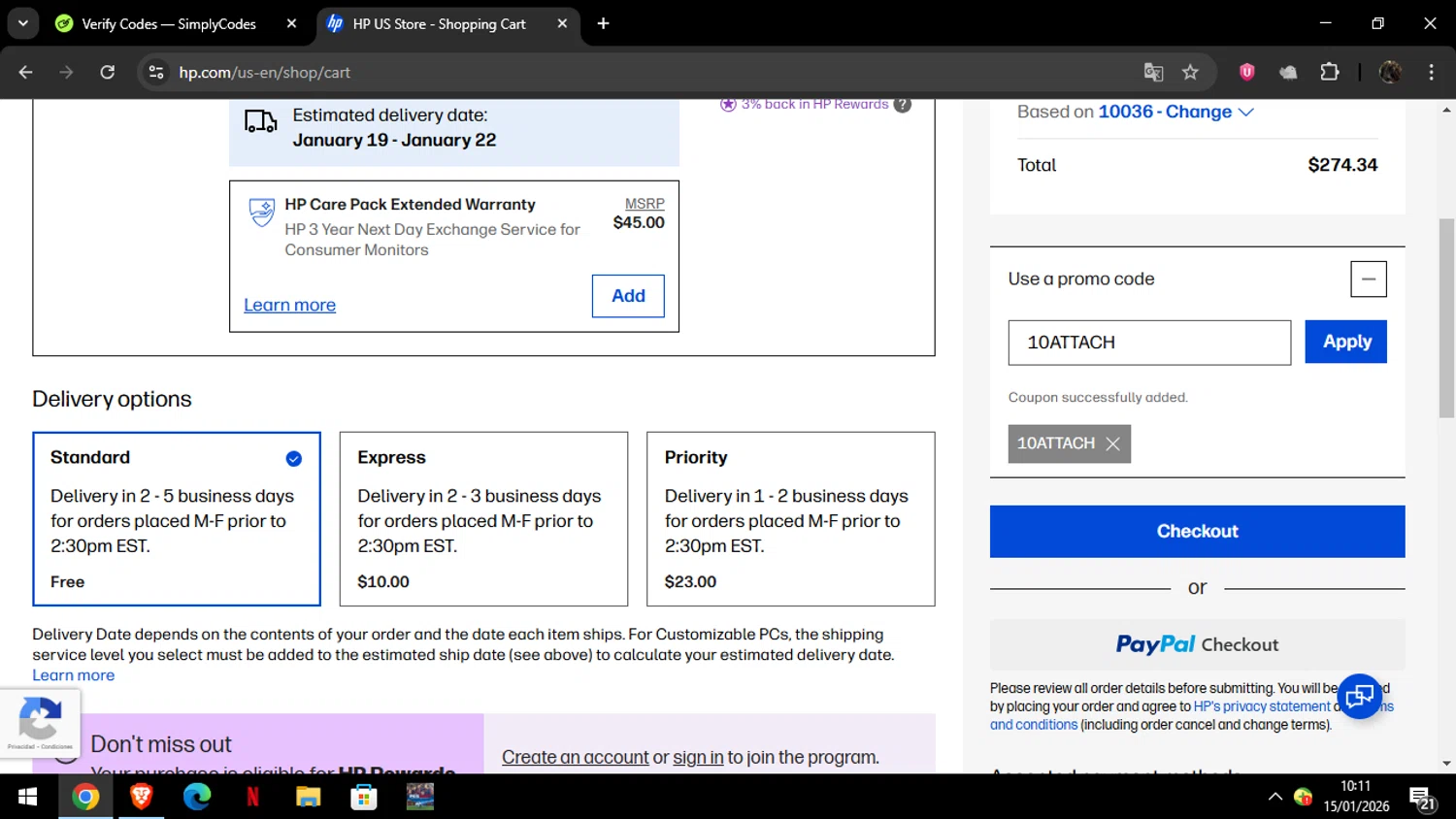This screenshot has height=819, width=1456.
Task: Open Chrome from the taskbar
Action: [x=85, y=797]
